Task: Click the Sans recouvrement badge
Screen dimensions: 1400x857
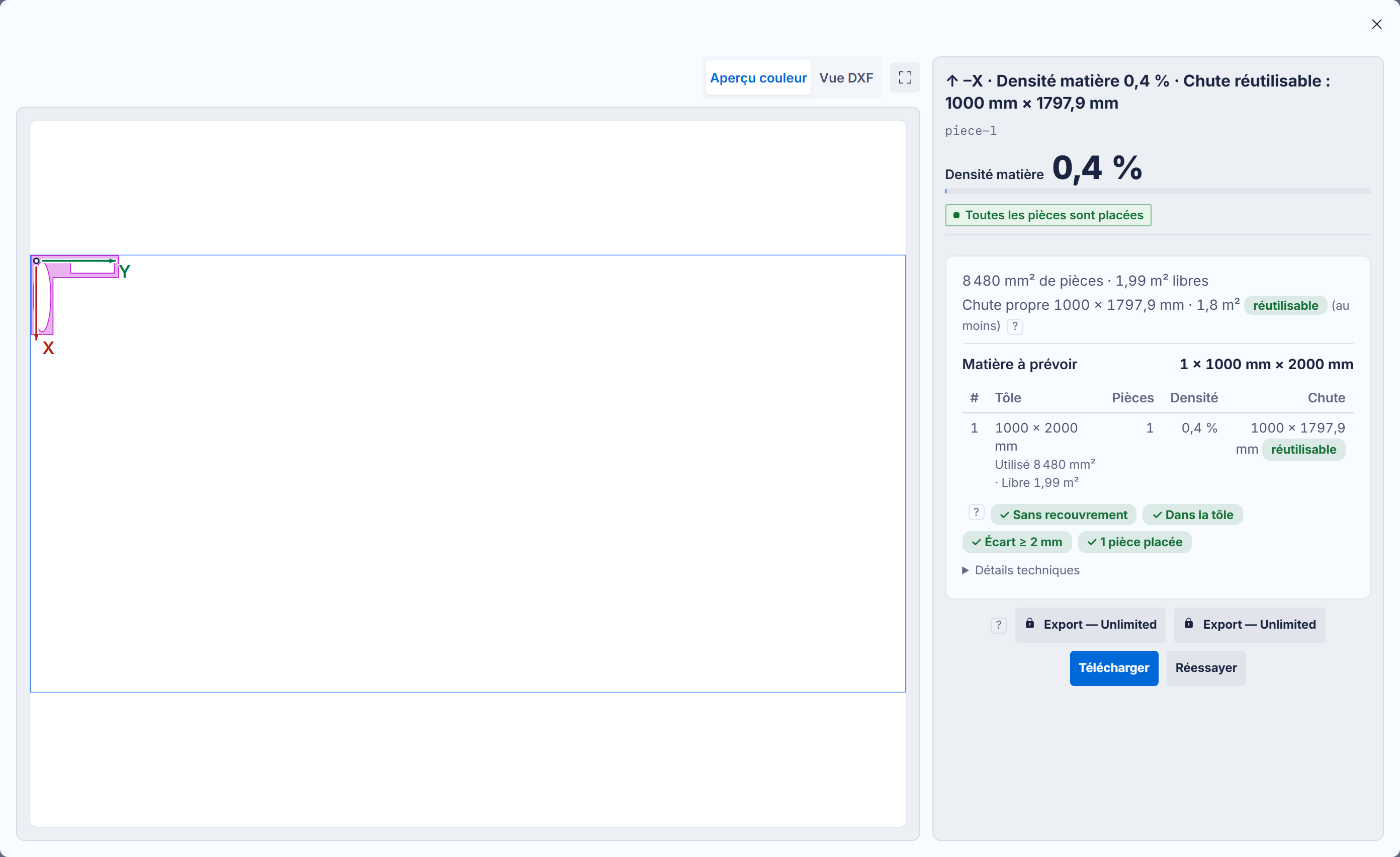Action: pos(1063,515)
